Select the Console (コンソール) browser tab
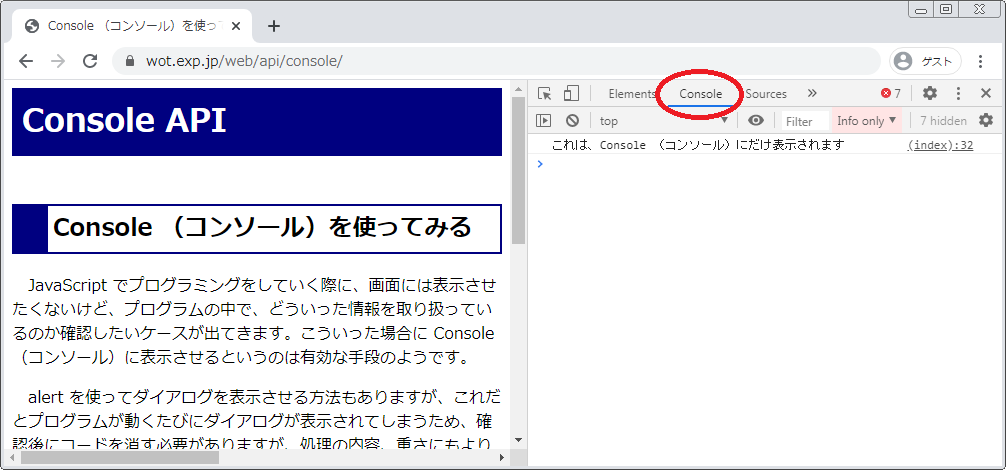This screenshot has width=1006, height=470. (132, 26)
